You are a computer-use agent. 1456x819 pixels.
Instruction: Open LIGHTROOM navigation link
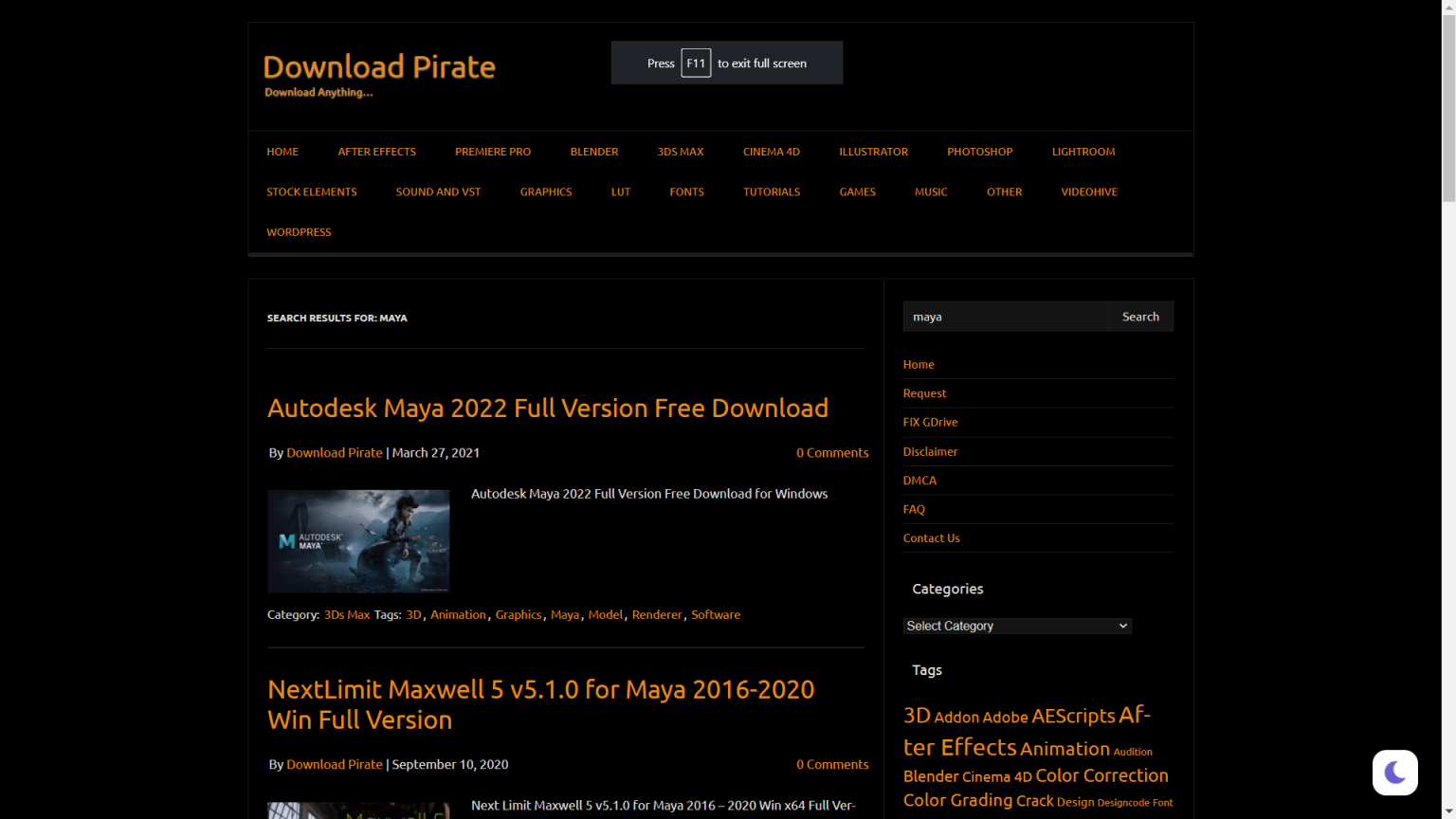click(x=1083, y=152)
